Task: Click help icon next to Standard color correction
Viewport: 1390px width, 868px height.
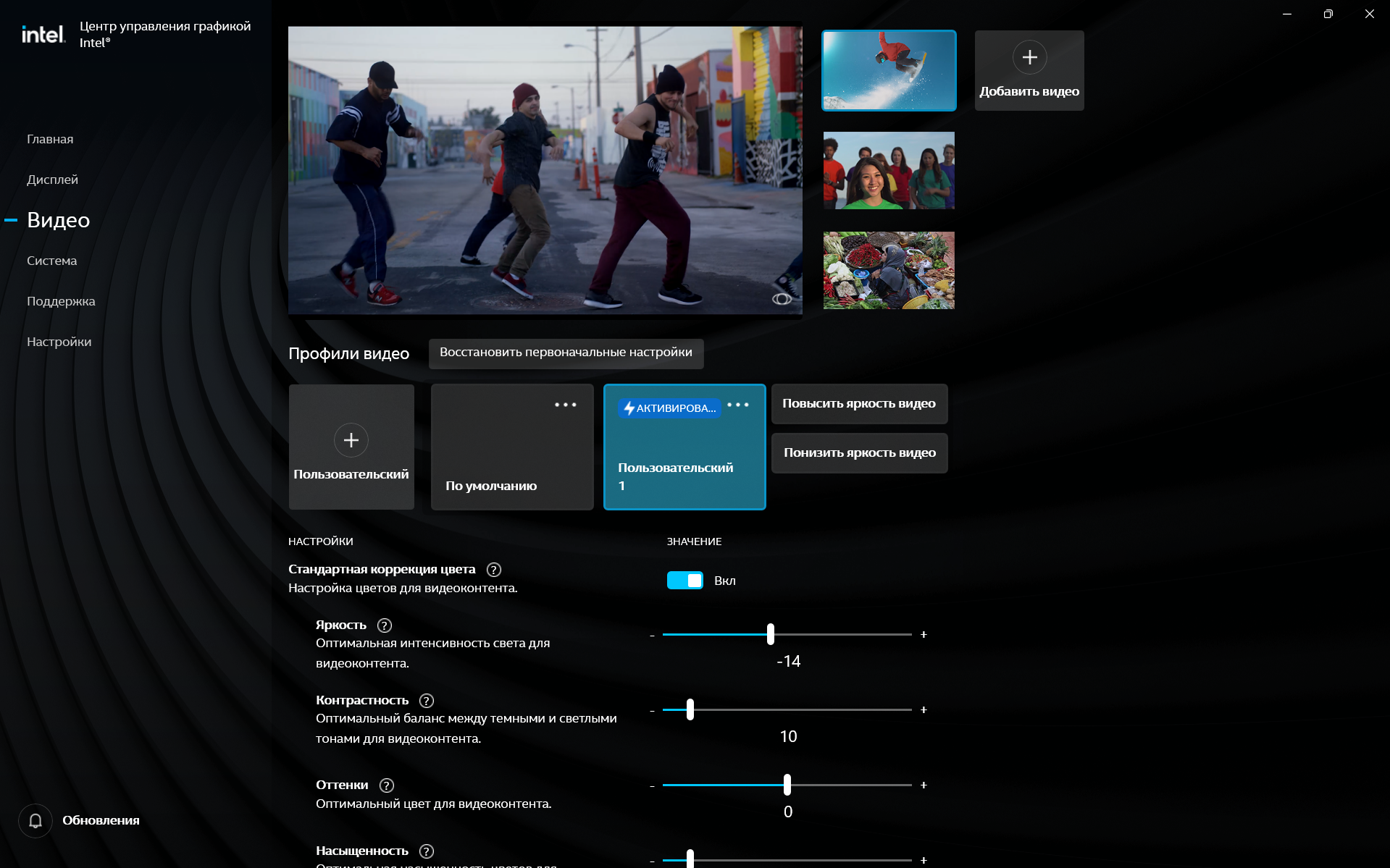Action: pos(494,570)
